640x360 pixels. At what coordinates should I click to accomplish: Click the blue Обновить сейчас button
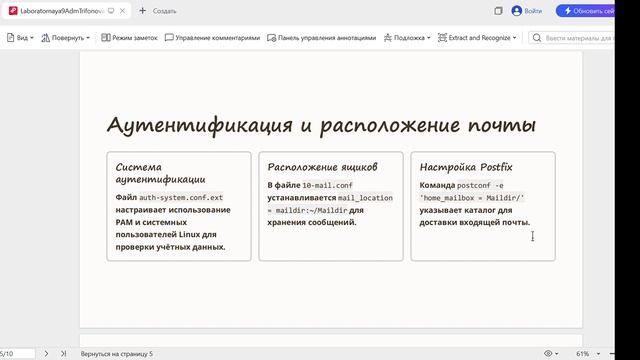586,11
